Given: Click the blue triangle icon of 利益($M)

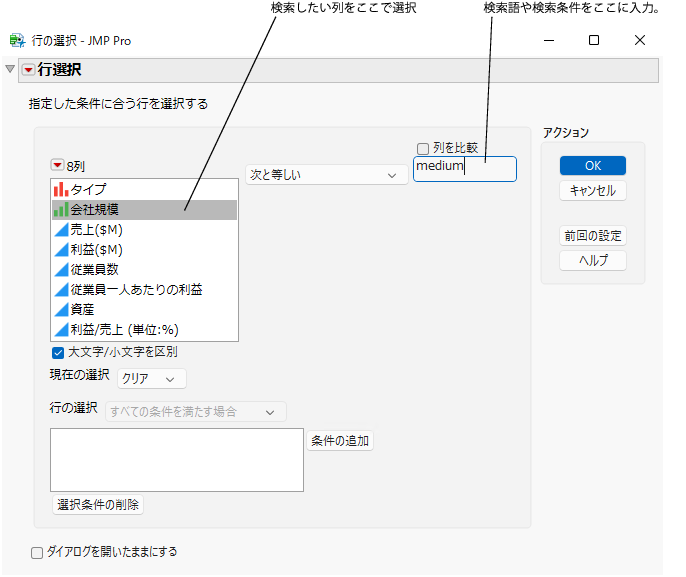Looking at the screenshot, I should (61, 250).
